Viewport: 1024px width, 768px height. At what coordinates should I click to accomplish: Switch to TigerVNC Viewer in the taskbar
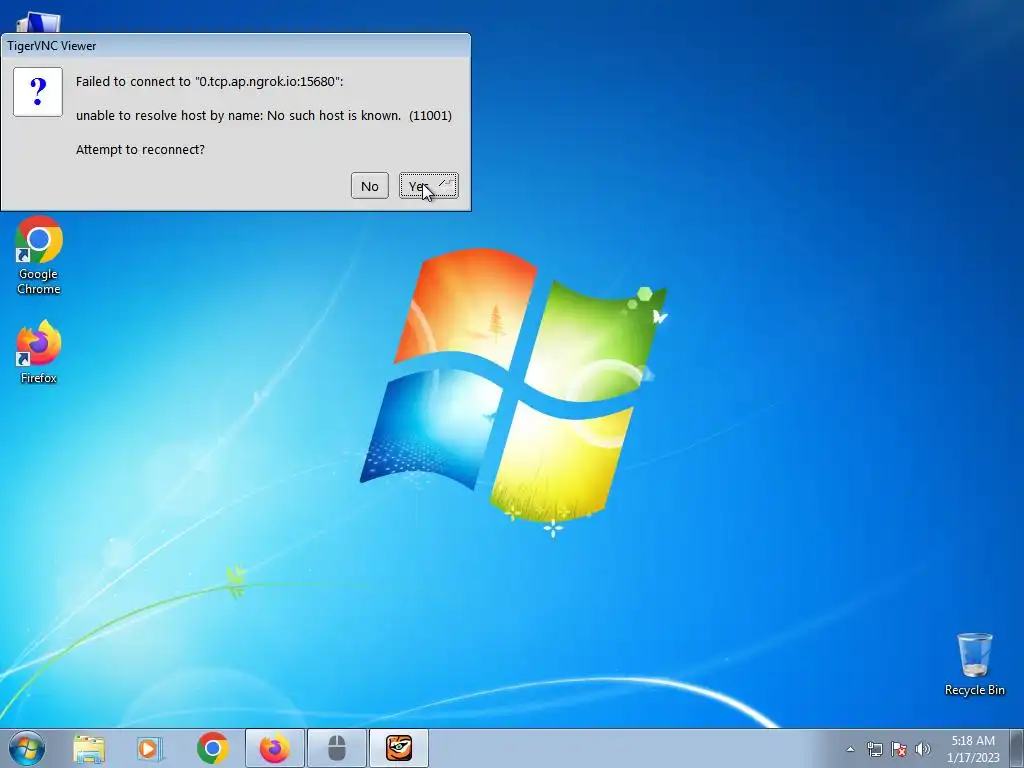tap(399, 748)
